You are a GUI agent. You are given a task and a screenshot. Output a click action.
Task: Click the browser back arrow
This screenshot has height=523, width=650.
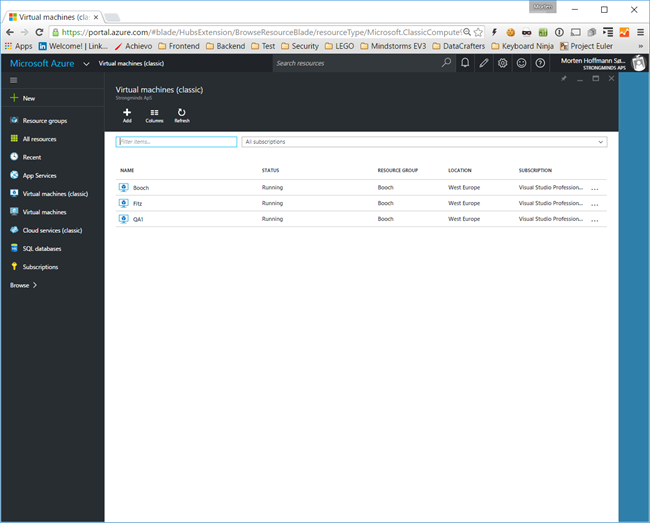pyautogui.click(x=10, y=32)
